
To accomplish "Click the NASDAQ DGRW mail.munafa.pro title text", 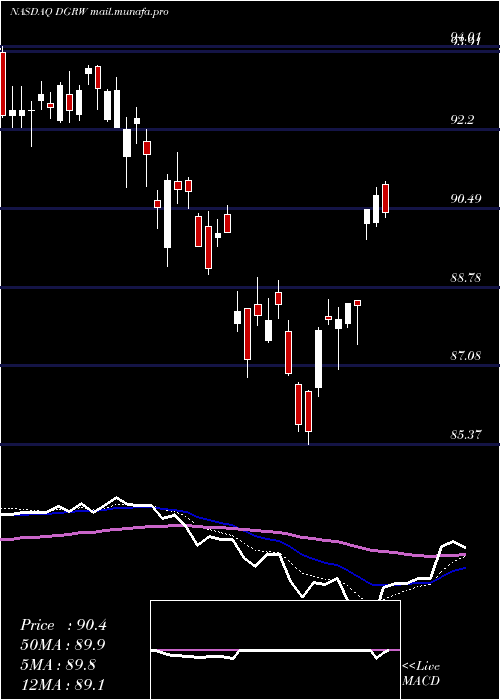I will pyautogui.click(x=89, y=12).
